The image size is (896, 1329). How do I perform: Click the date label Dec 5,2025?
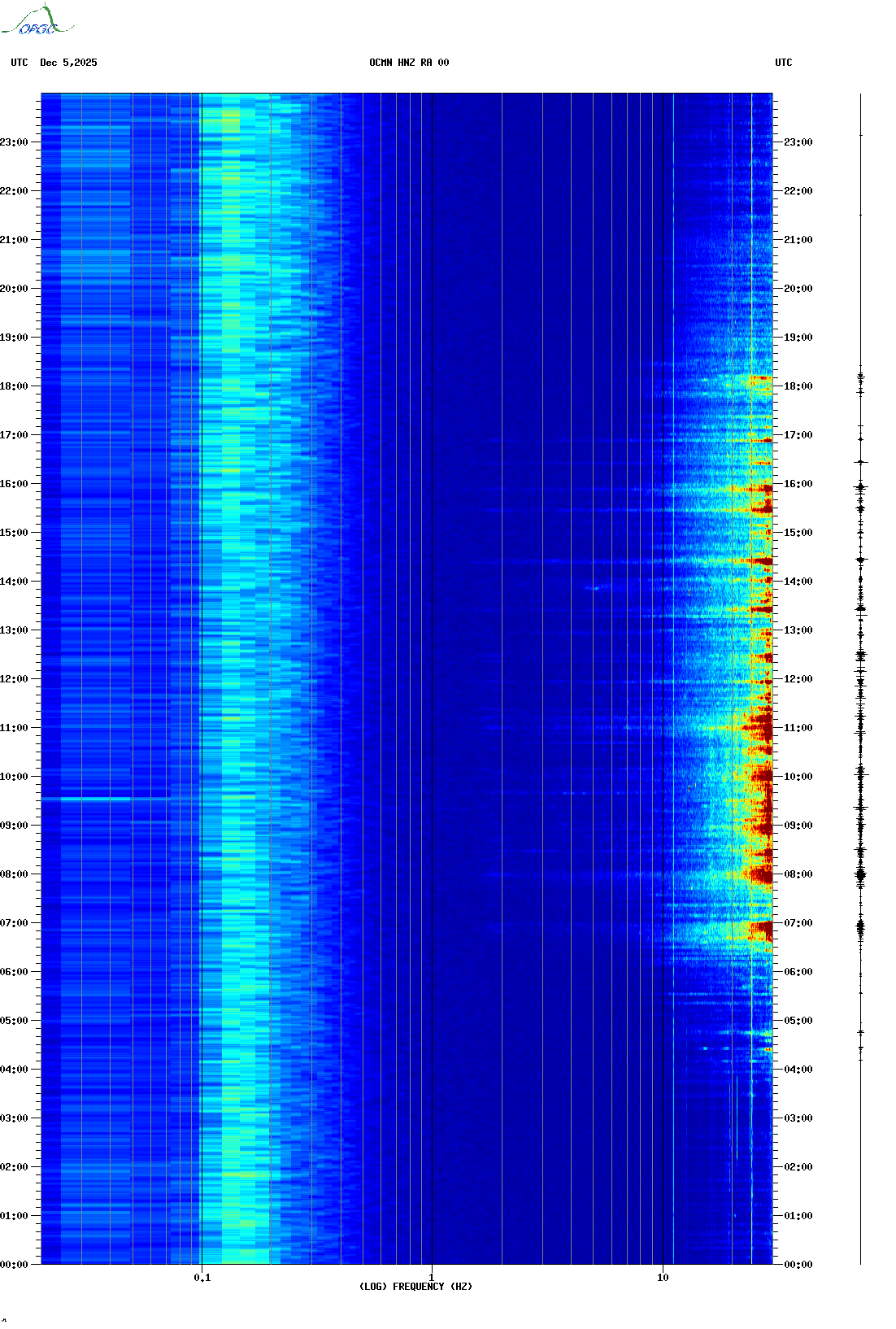pyautogui.click(x=68, y=63)
